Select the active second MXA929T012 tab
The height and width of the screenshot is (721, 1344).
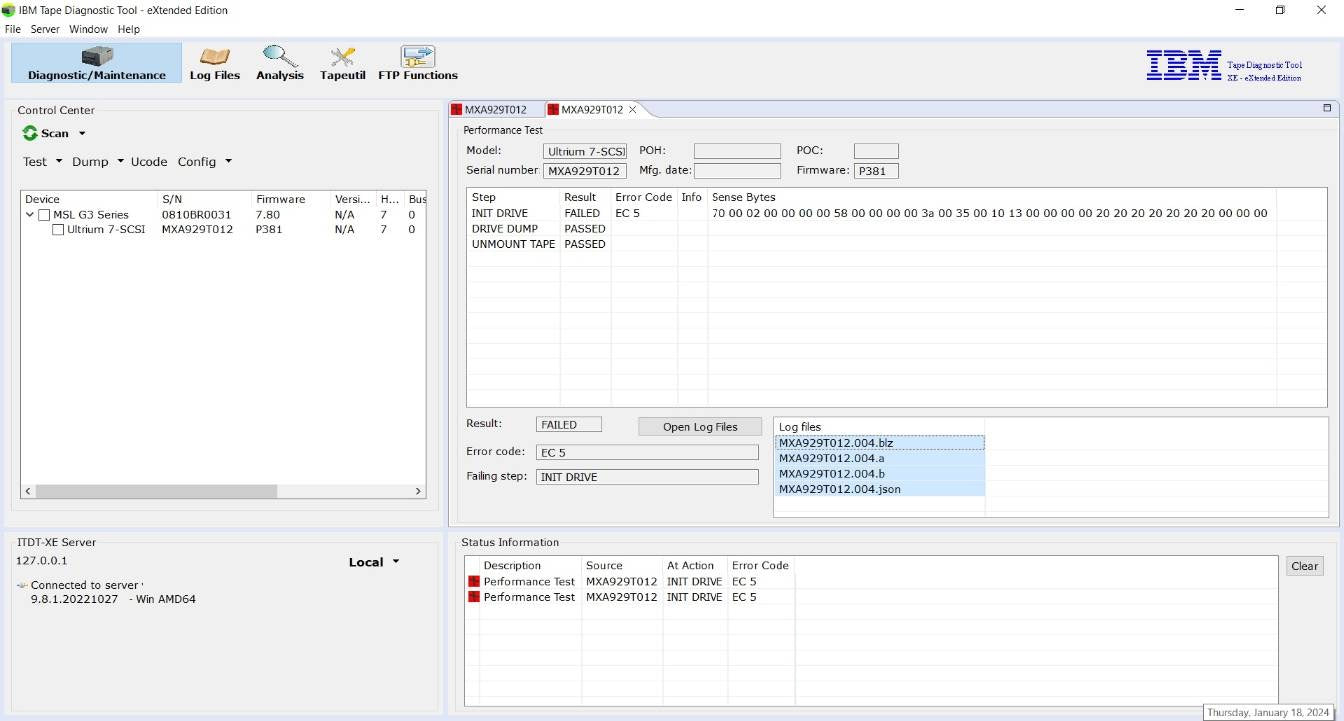tap(591, 110)
